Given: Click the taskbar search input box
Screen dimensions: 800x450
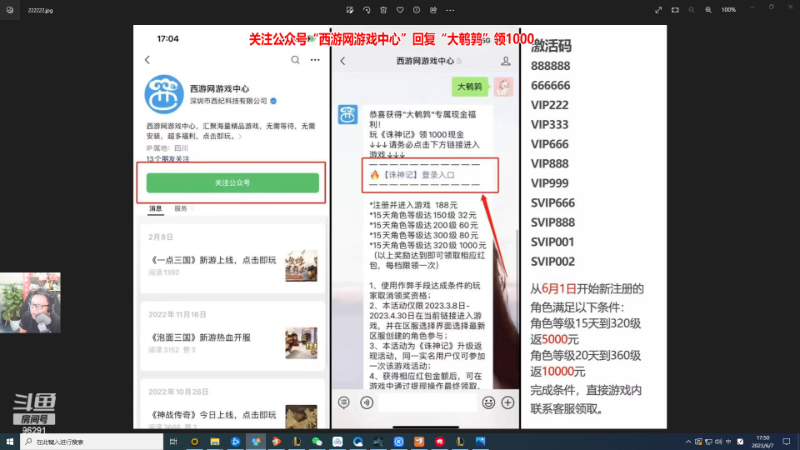Looking at the screenshot, I should [x=92, y=442].
